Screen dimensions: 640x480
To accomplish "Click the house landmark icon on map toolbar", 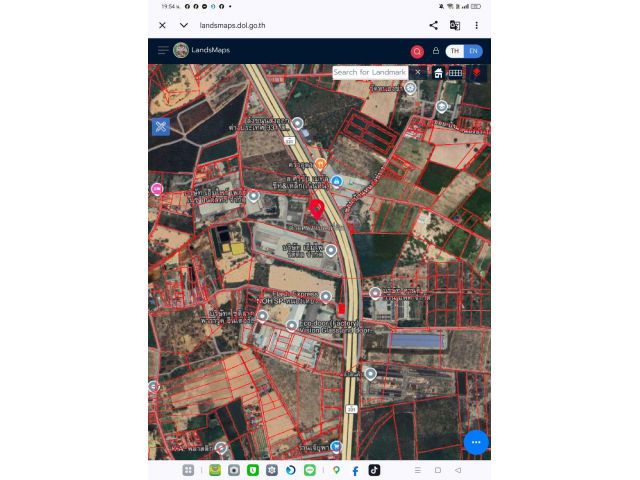I will click(x=438, y=73).
